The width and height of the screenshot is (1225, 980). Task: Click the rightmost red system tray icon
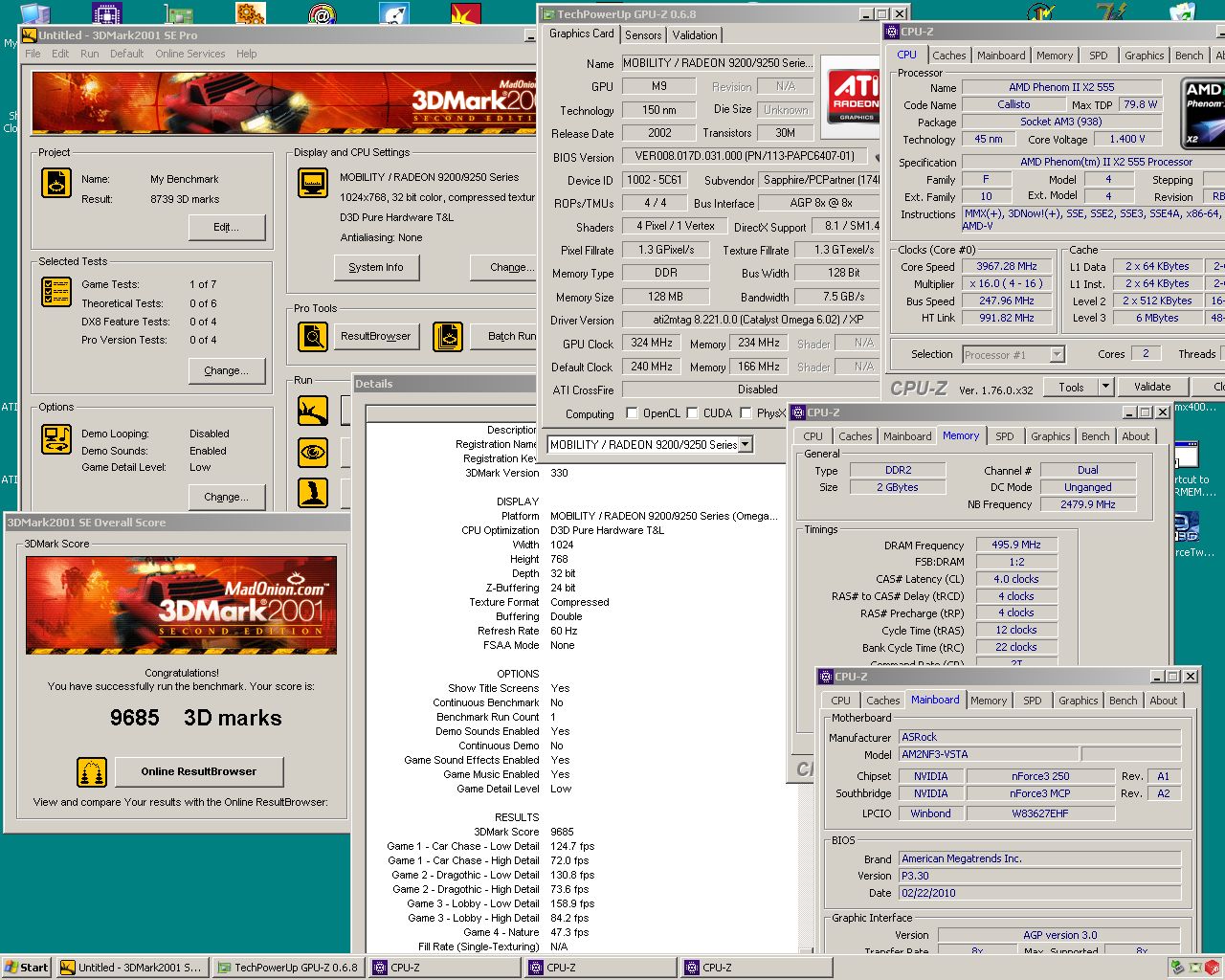1213,968
